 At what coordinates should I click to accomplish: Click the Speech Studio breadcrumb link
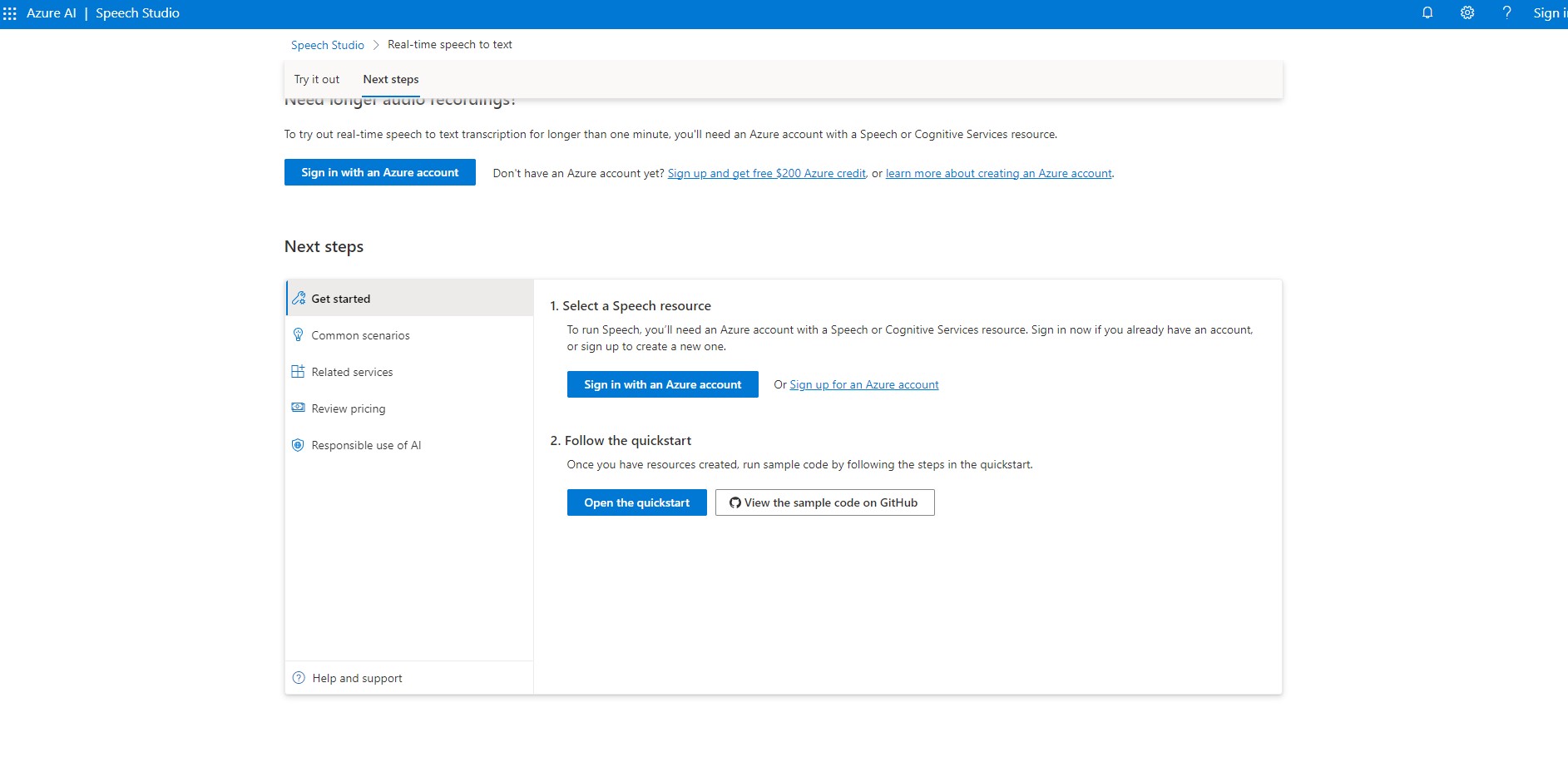(328, 45)
